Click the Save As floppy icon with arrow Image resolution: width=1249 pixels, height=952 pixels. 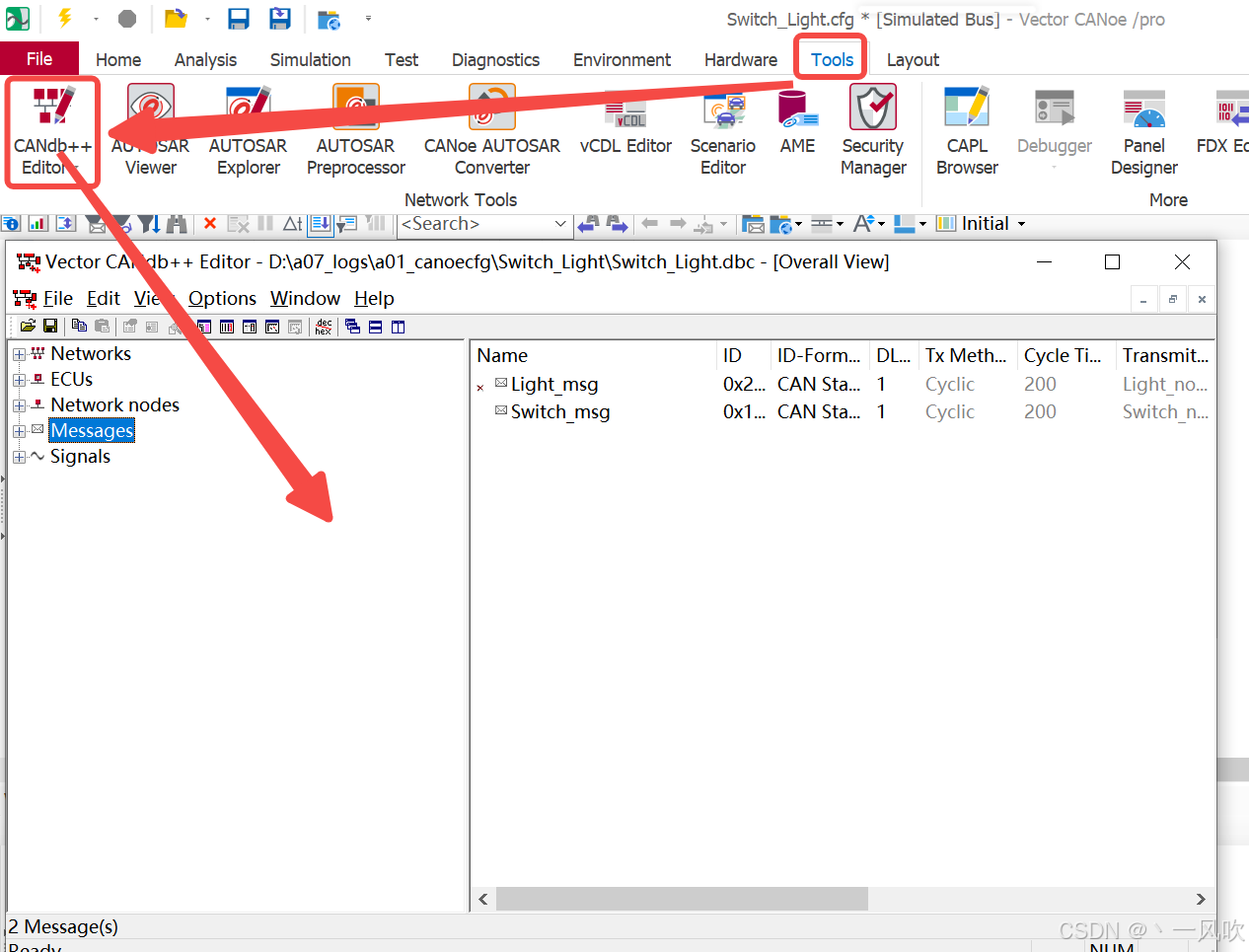280,18
